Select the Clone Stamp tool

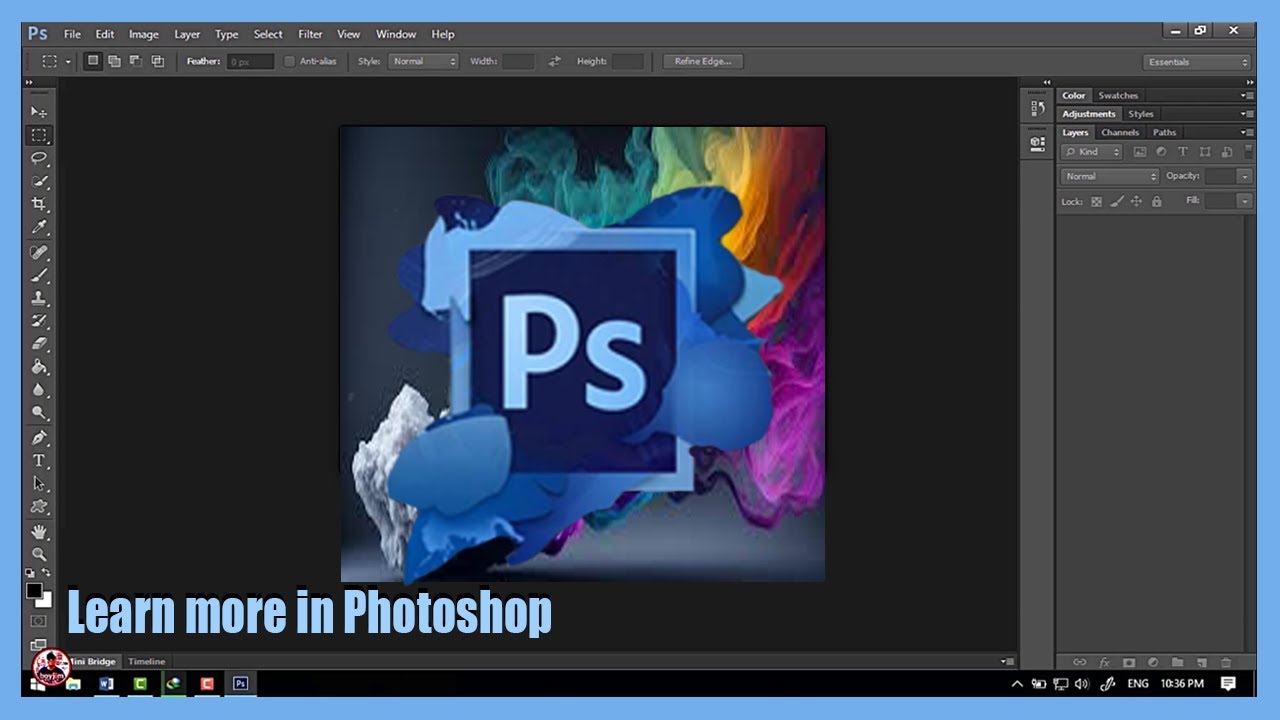click(x=39, y=298)
